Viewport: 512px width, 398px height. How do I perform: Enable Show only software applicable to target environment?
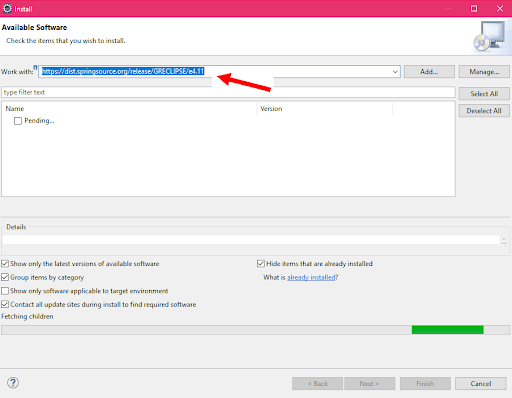pyautogui.click(x=5, y=291)
